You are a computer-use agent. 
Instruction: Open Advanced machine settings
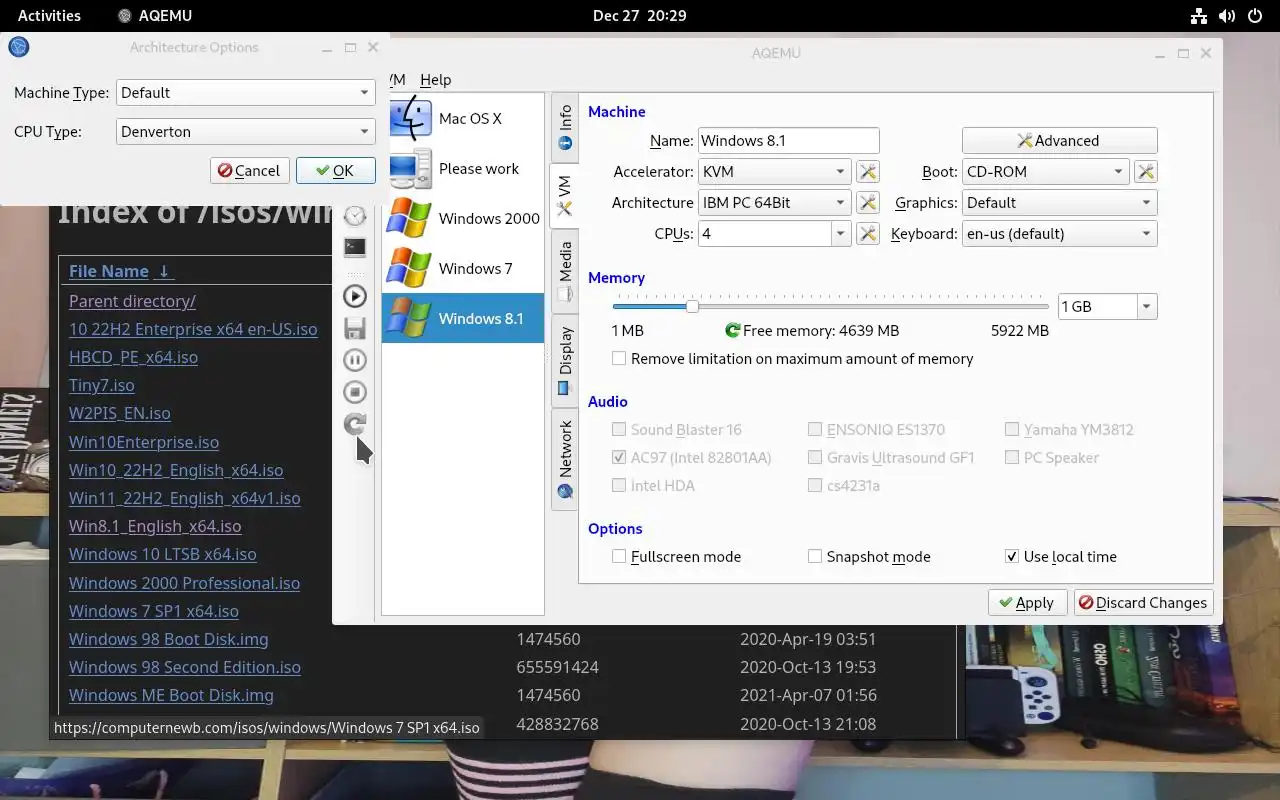tap(1059, 141)
